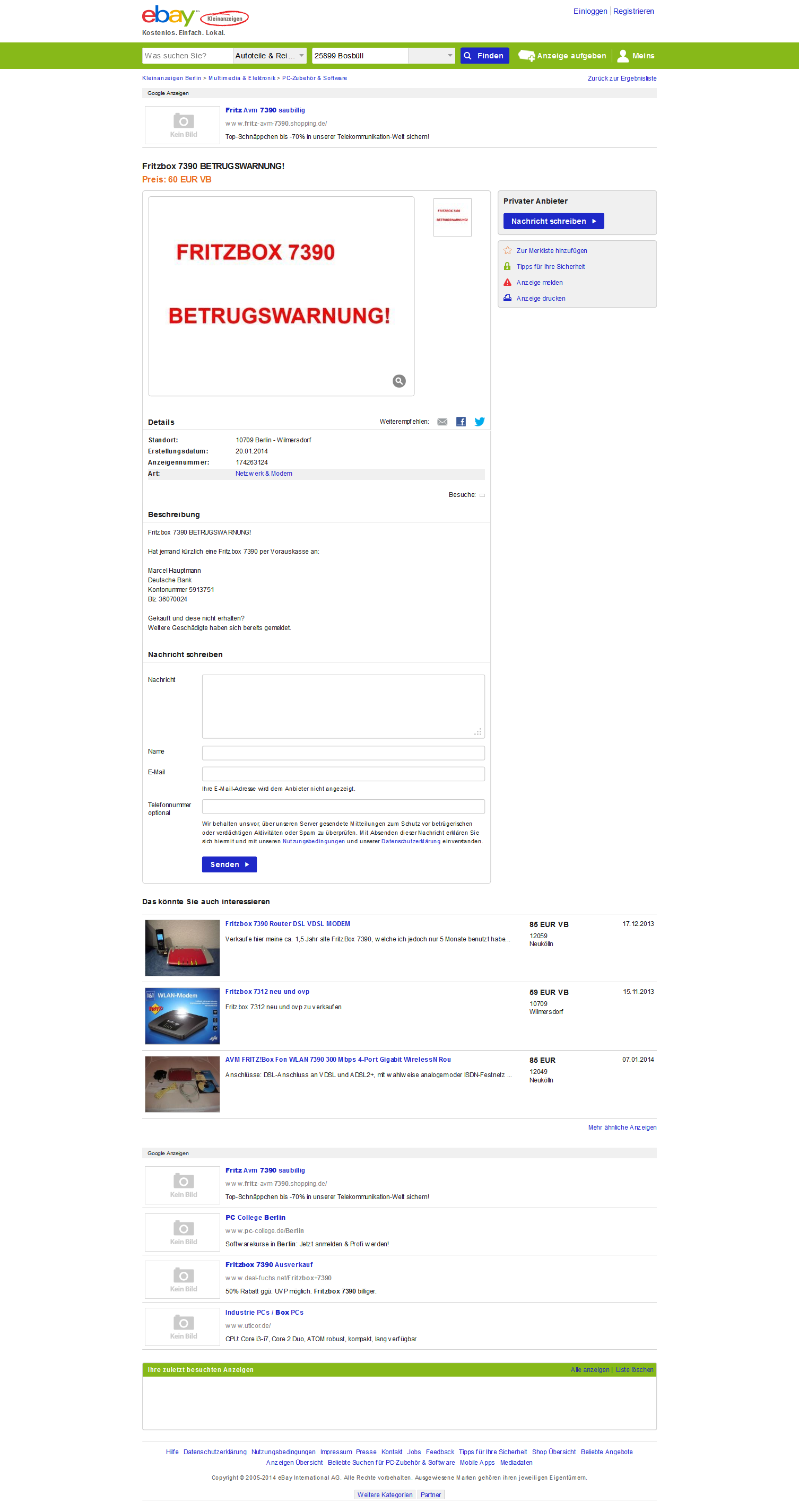This screenshot has height=1512, width=799.
Task: Click the main FRITZBOX 7390 image
Action: [x=281, y=296]
